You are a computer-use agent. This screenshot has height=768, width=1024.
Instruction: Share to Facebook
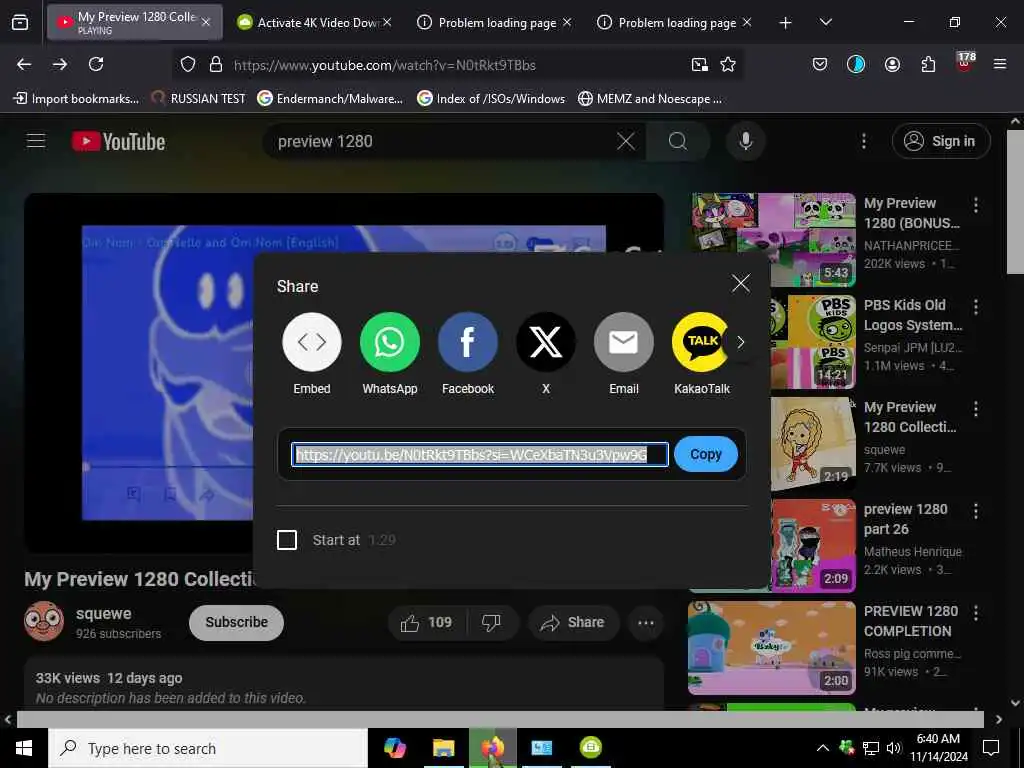click(x=468, y=342)
